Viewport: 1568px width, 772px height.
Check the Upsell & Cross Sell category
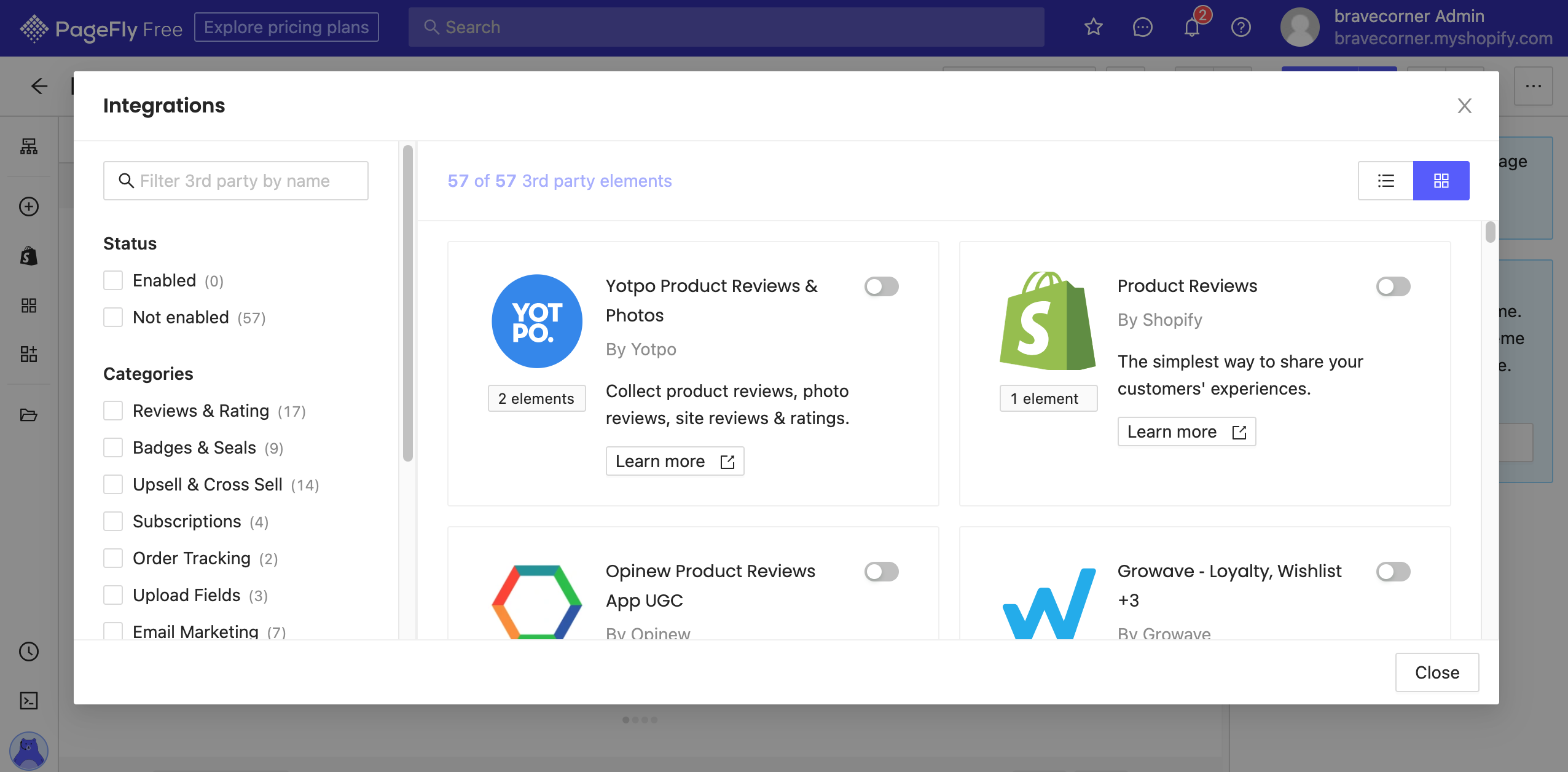pos(113,484)
